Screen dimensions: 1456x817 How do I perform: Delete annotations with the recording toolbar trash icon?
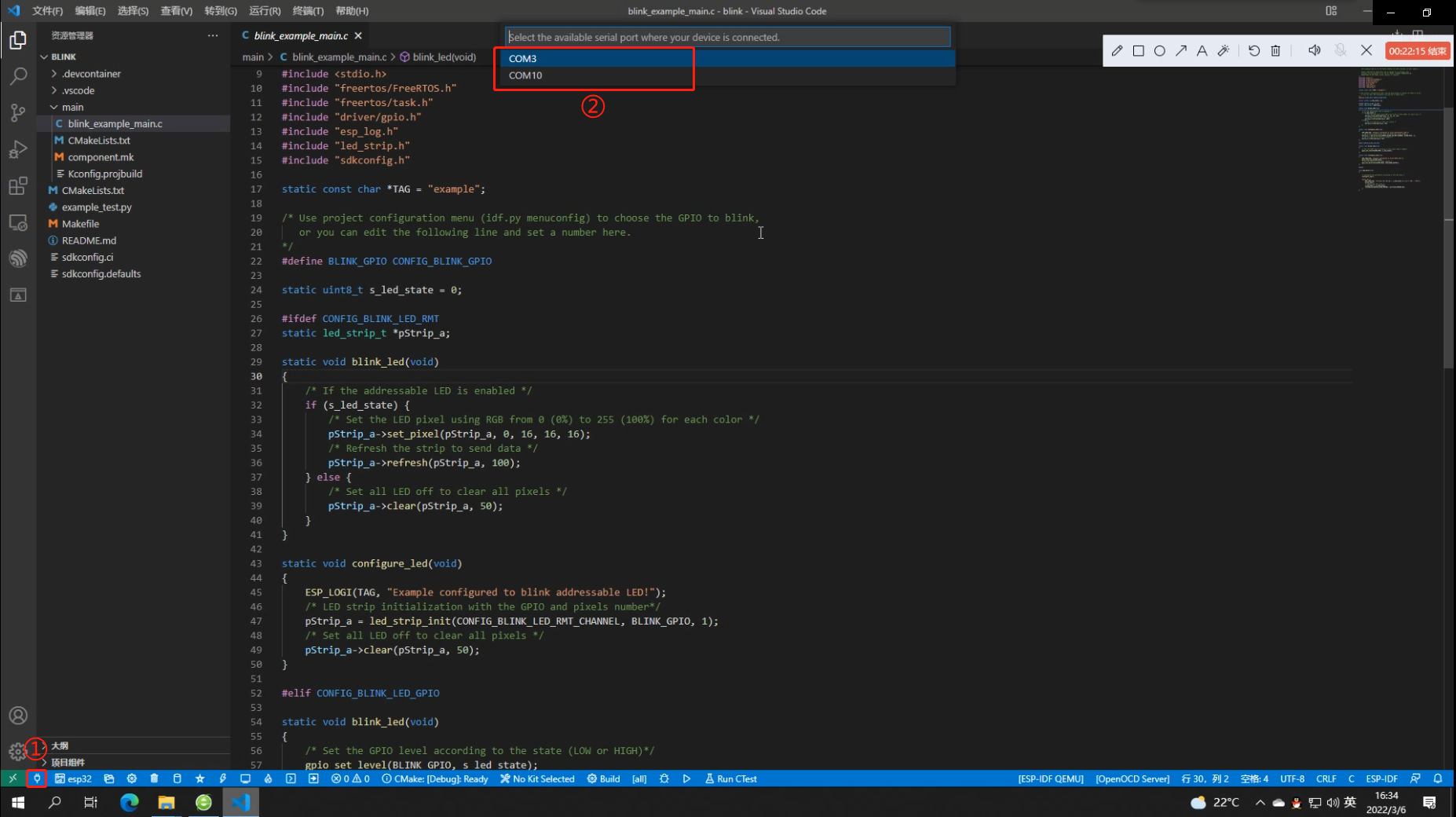tap(1275, 50)
